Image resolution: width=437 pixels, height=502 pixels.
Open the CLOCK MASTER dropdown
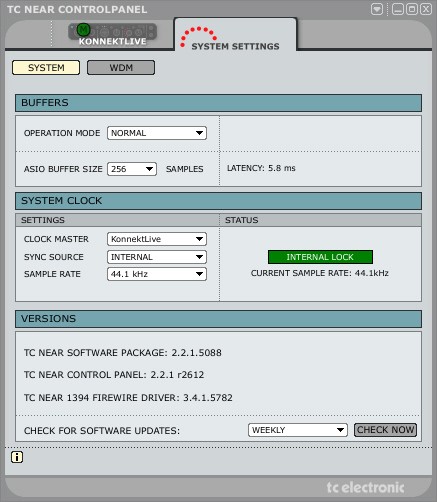pos(157,239)
